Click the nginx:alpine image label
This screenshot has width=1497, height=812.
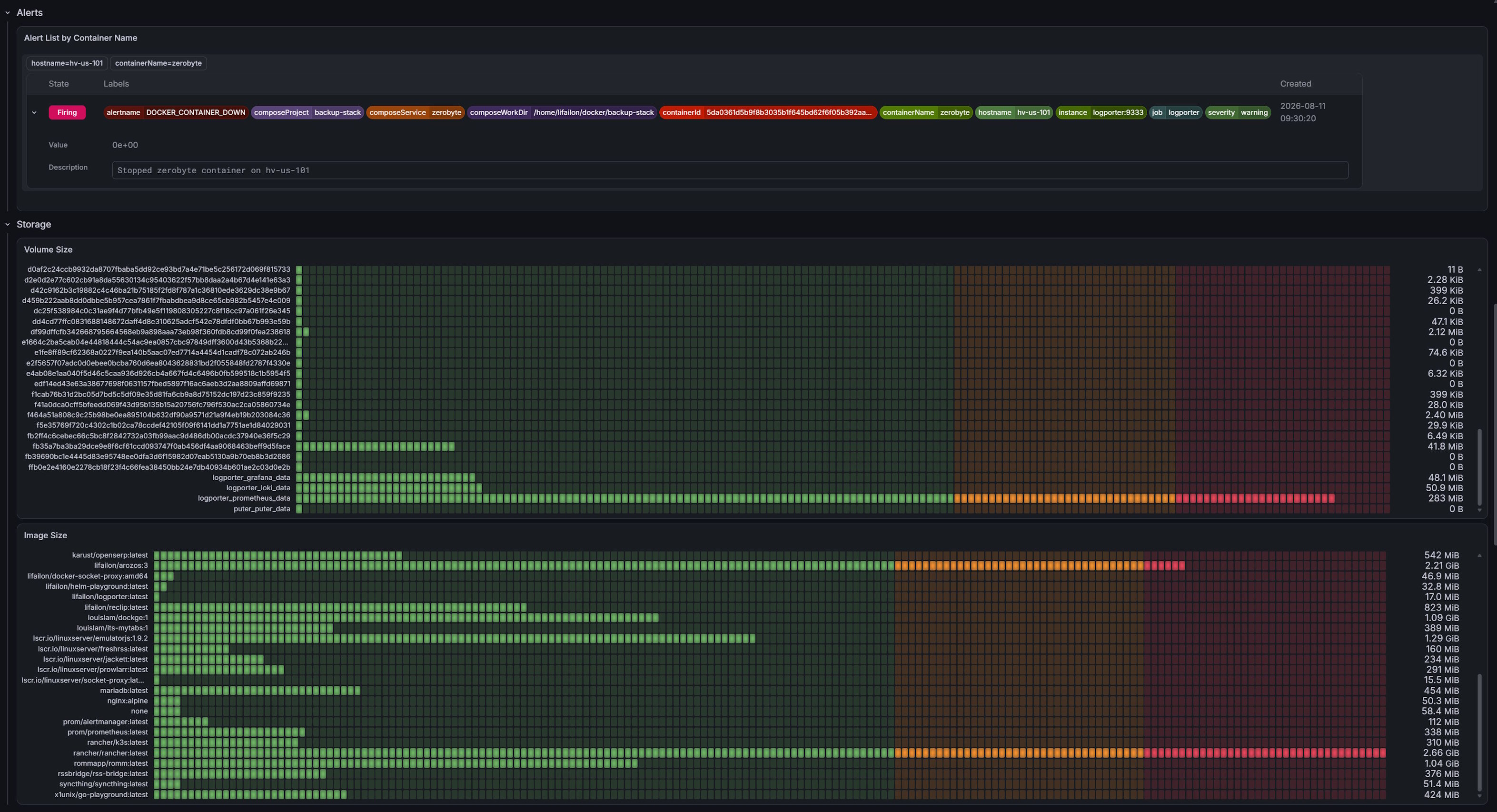tap(128, 701)
